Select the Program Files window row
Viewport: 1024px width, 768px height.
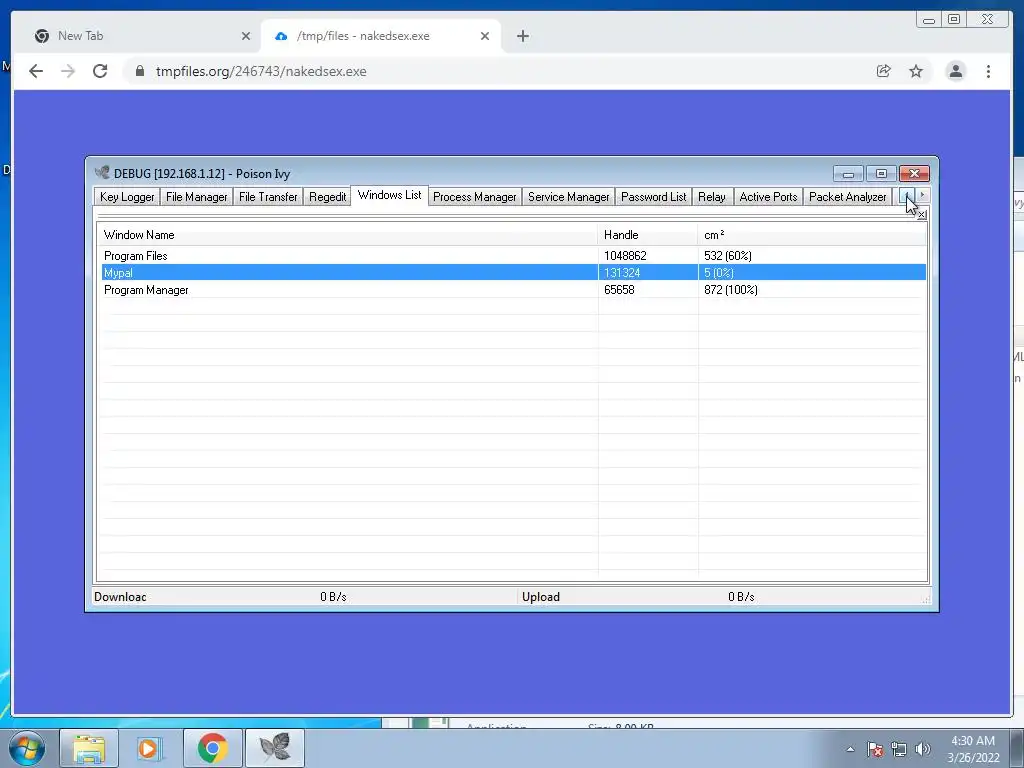513,255
